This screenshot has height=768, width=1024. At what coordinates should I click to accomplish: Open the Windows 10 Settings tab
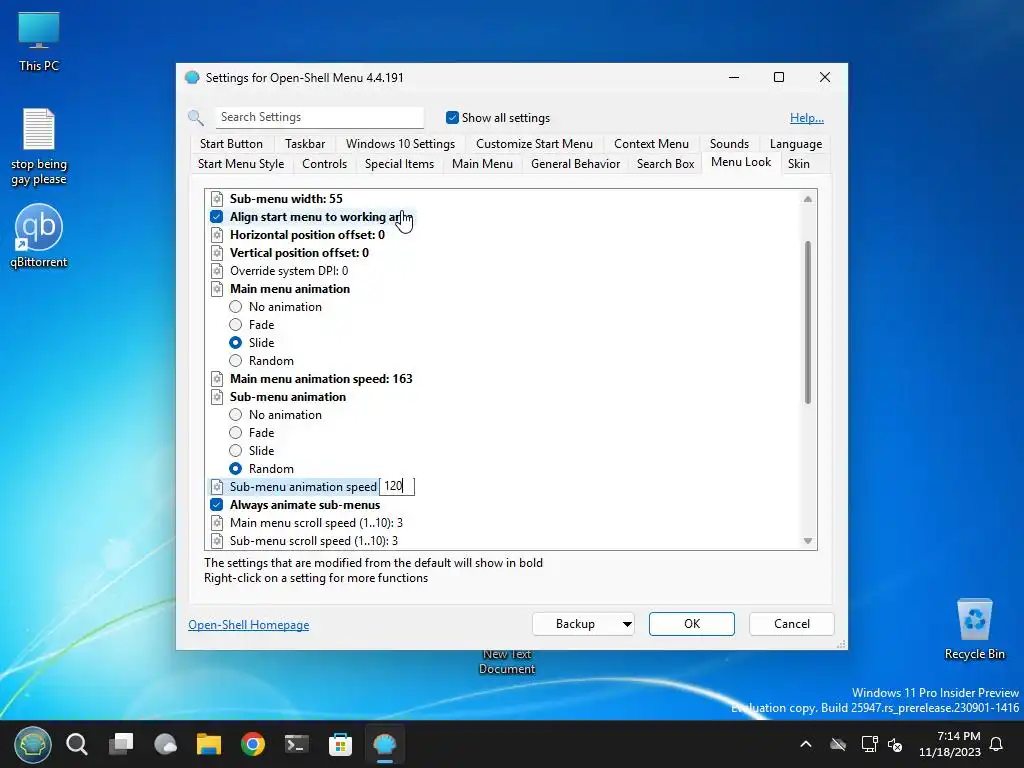point(400,144)
